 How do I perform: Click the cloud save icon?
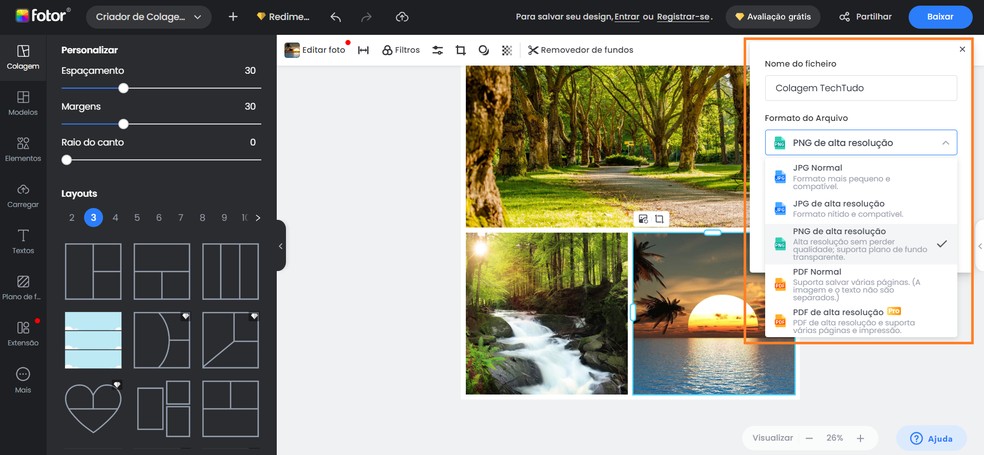tap(402, 17)
